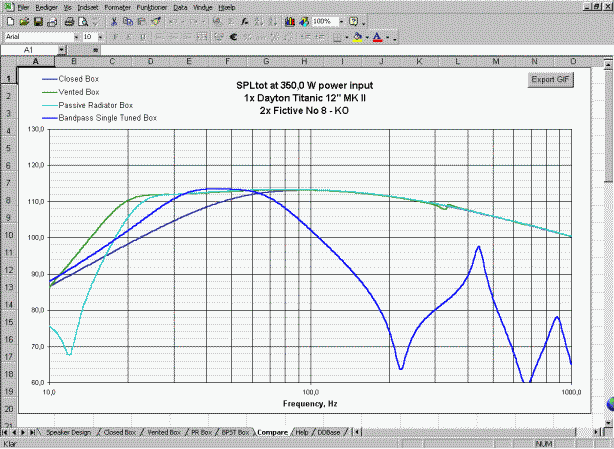Click the email/send toolbar icon

[52, 22]
